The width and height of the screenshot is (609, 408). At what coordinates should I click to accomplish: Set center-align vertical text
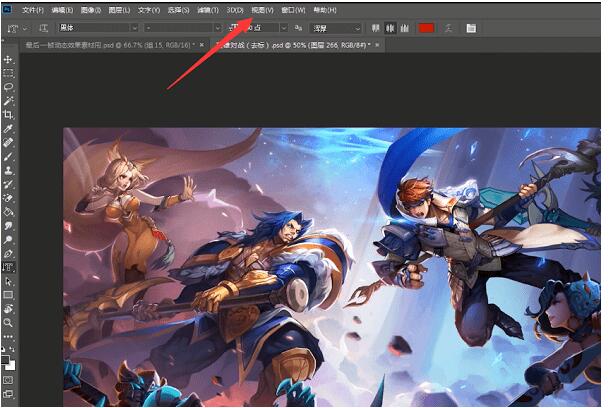click(390, 28)
